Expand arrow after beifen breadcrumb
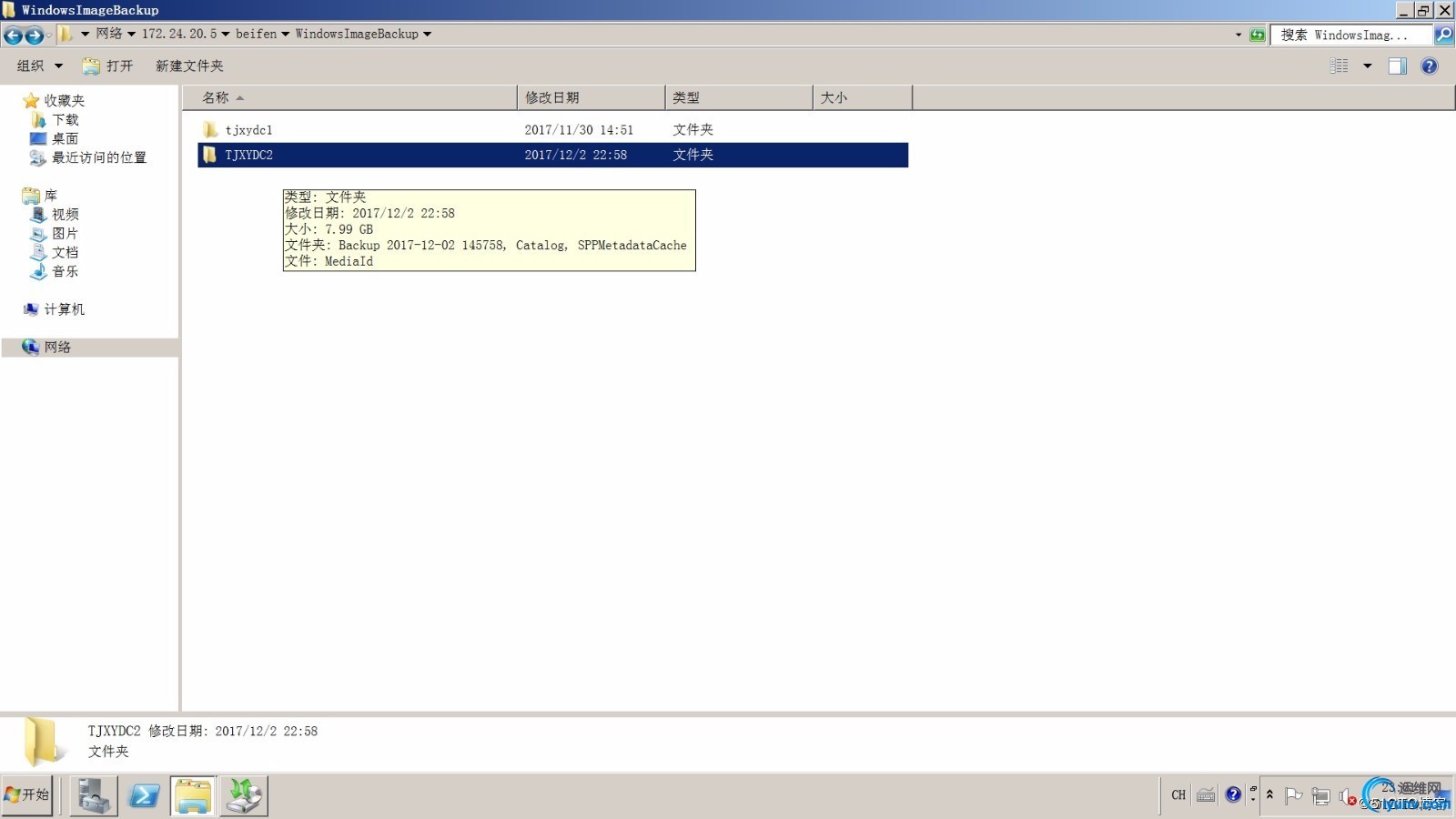 tap(285, 35)
